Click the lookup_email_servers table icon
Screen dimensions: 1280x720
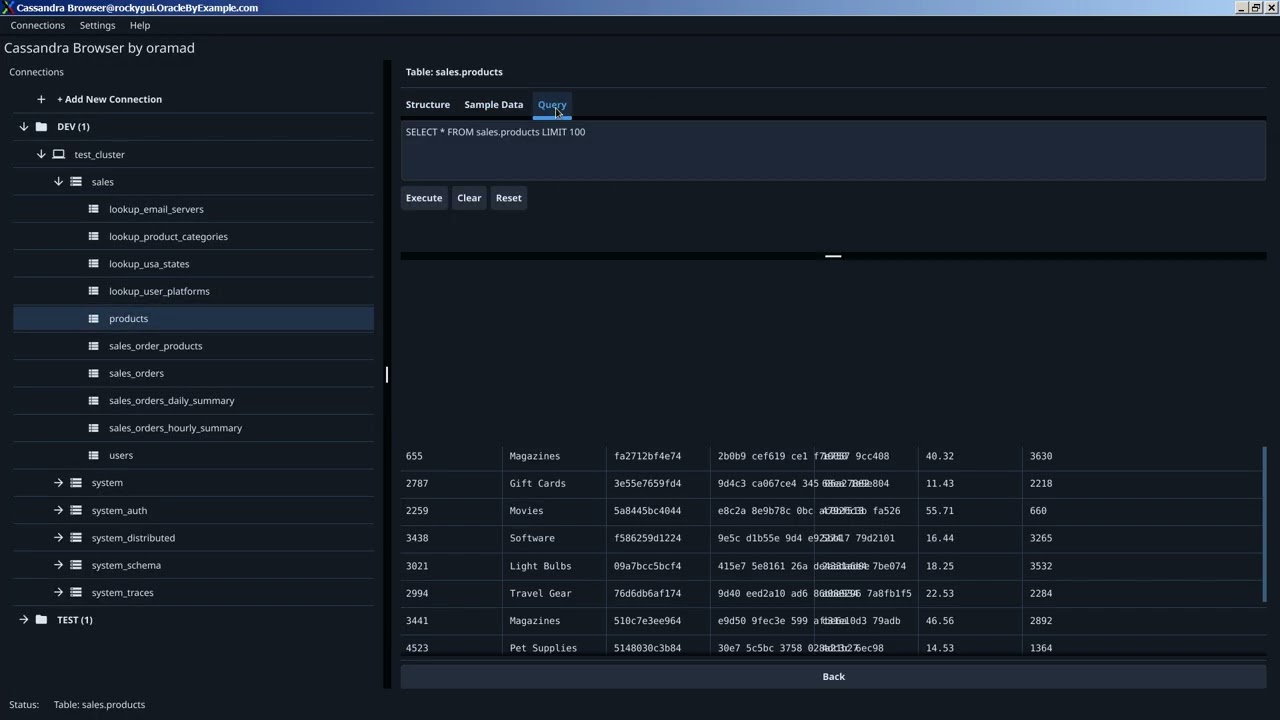tap(94, 209)
